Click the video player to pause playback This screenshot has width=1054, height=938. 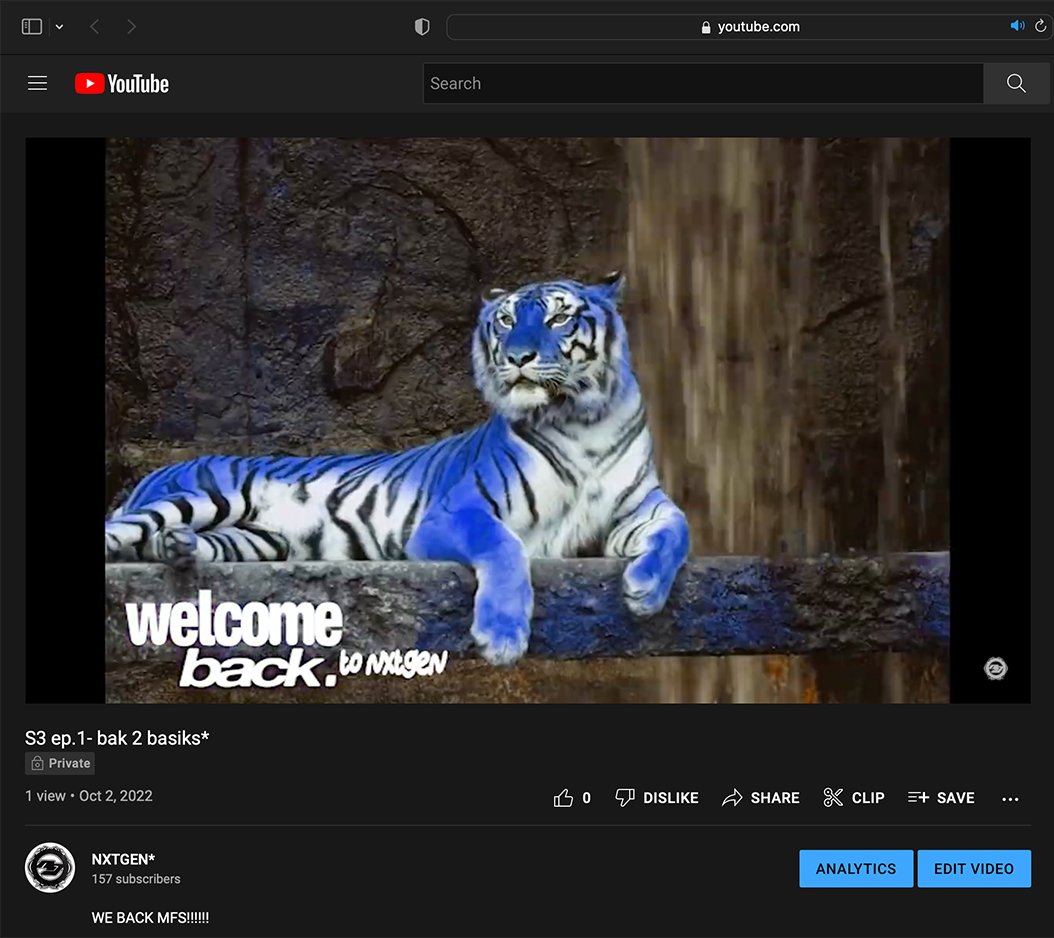tap(528, 420)
